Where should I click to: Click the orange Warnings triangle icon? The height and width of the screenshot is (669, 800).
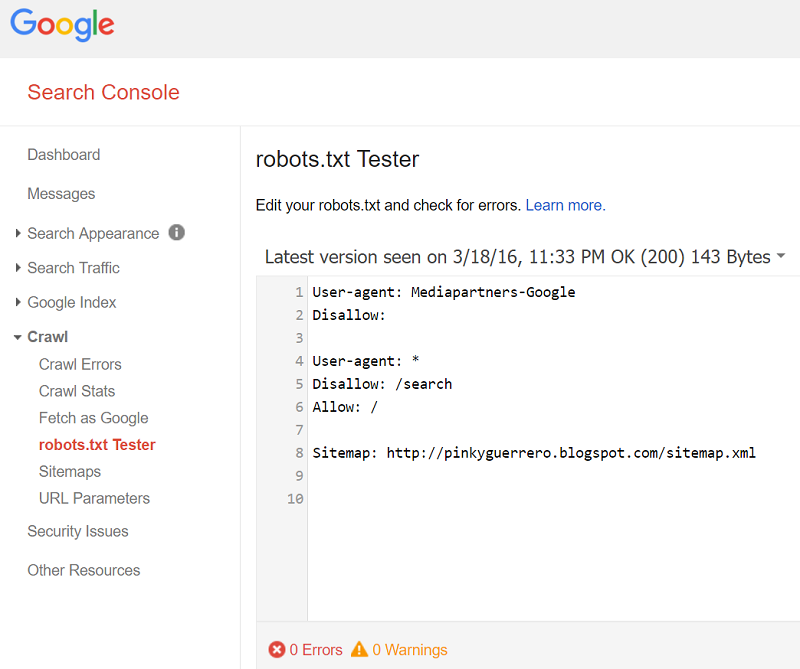[x=360, y=650]
